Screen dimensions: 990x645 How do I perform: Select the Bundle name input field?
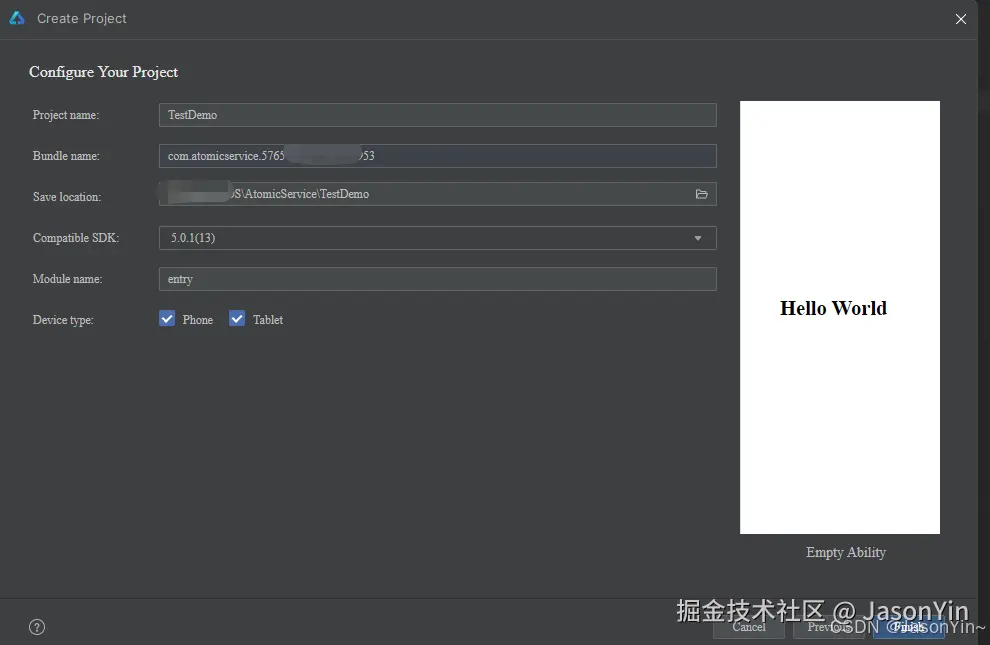[437, 156]
